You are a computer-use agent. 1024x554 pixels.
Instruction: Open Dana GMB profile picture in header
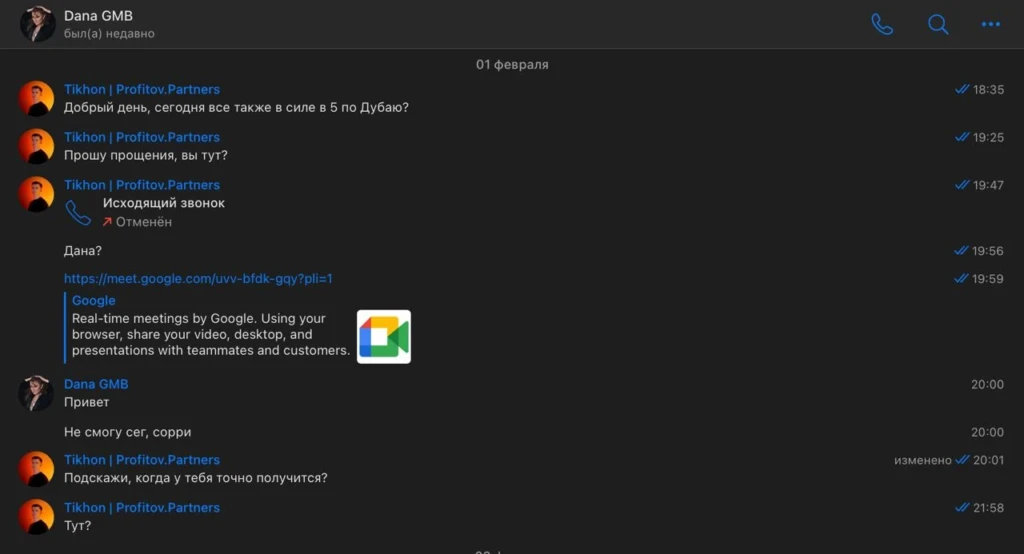[x=37, y=24]
